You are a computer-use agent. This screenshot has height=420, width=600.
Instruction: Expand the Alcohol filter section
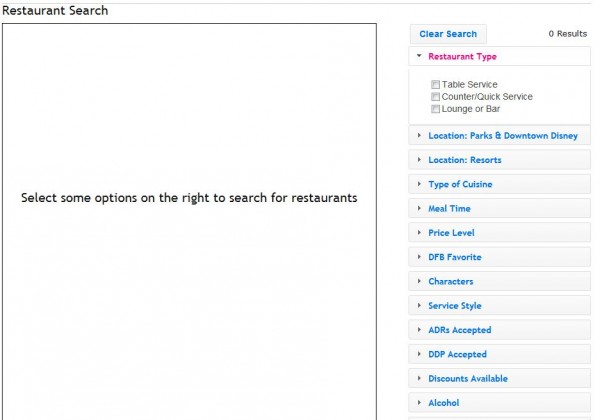443,403
